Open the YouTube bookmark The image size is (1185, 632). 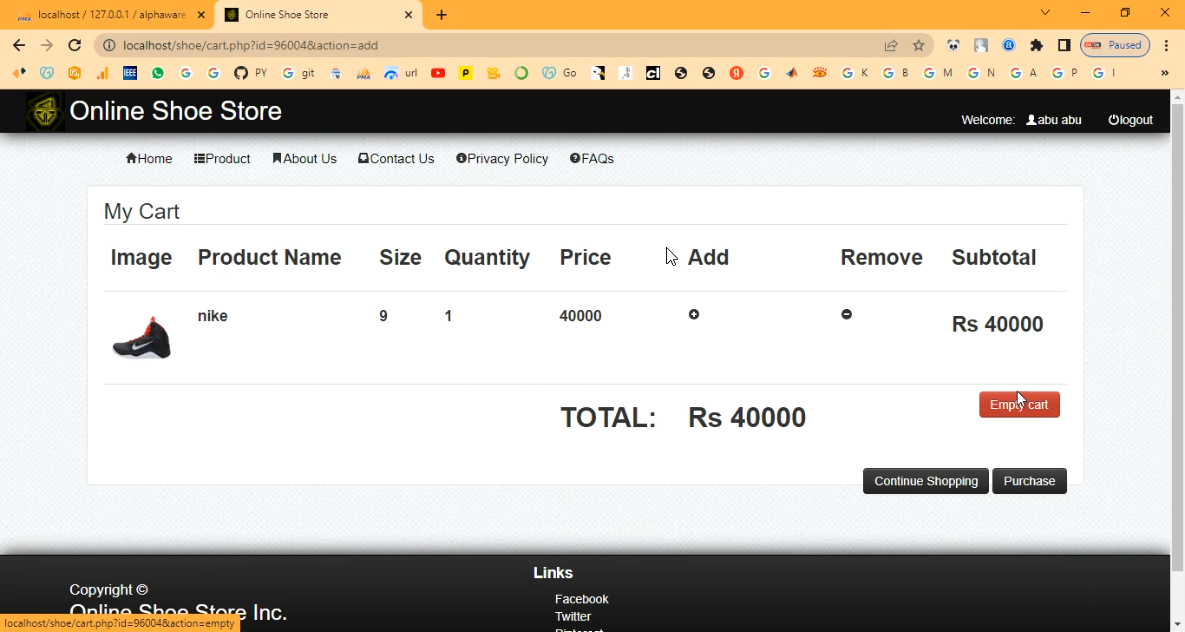pos(438,73)
